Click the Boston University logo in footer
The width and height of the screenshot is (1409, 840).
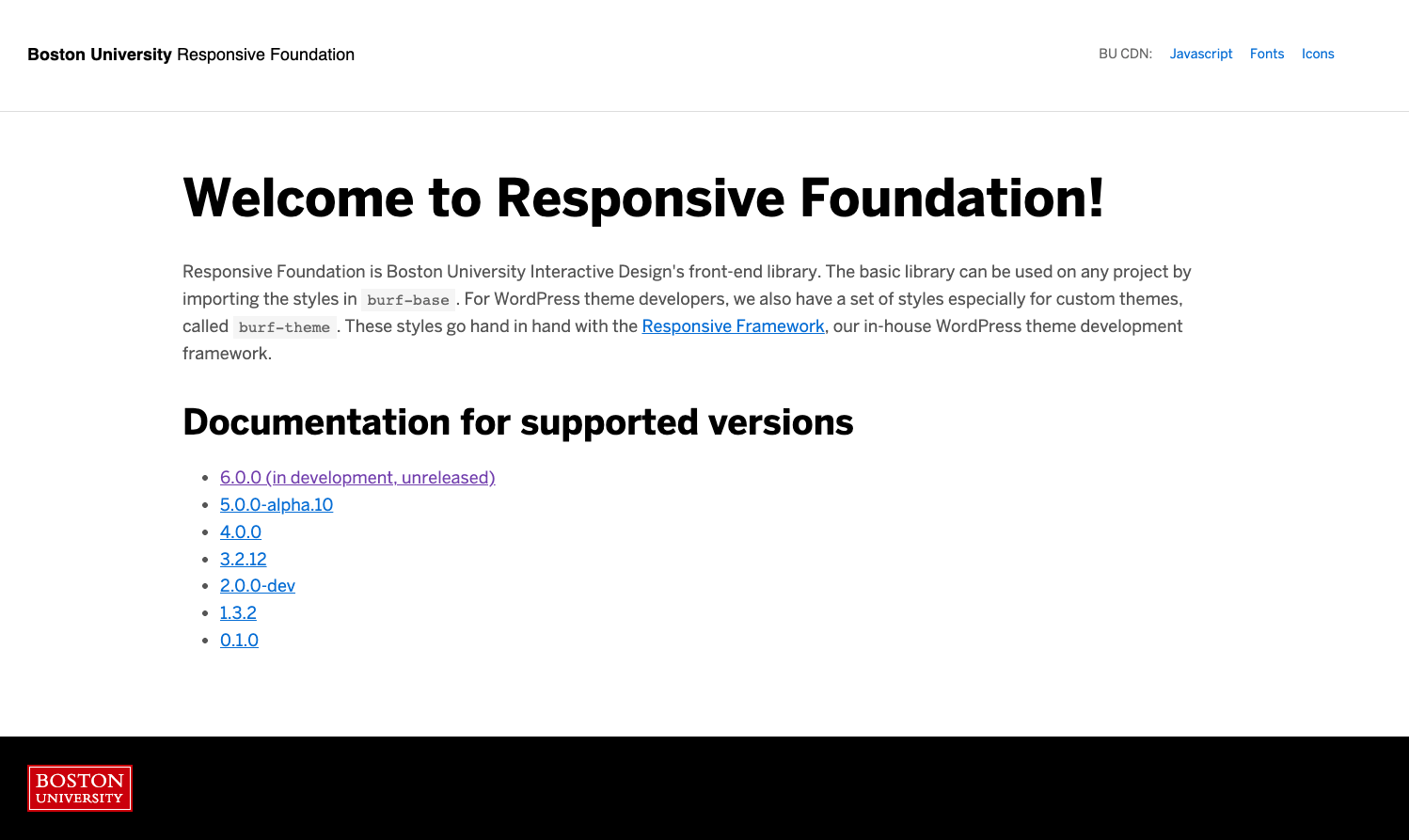(x=80, y=788)
